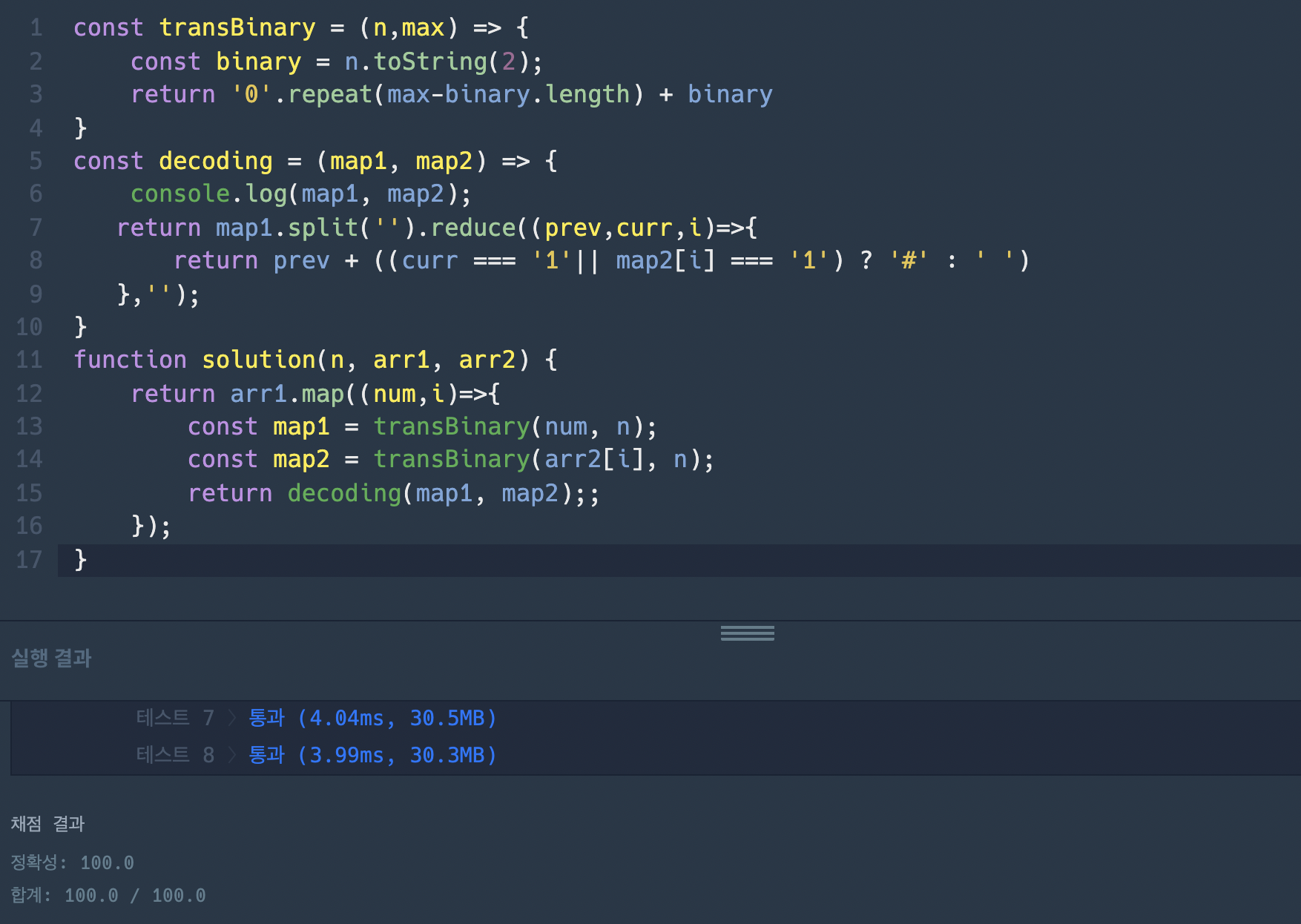Click the 합계: 100.0 / 100.0 total line
Image resolution: width=1301 pixels, height=924 pixels.
tap(108, 895)
